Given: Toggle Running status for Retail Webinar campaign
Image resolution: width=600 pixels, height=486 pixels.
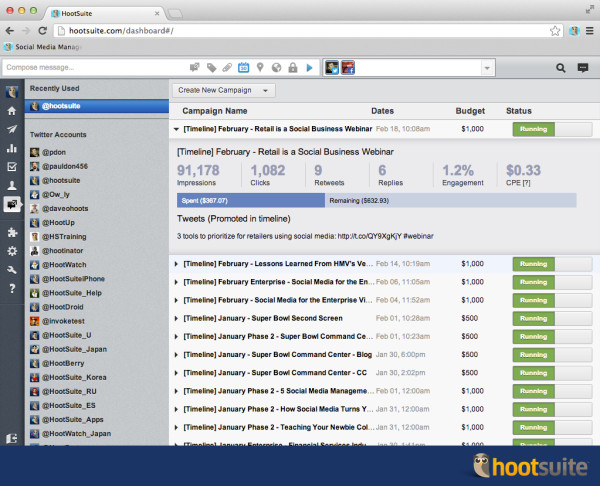Looking at the screenshot, I should (552, 129).
